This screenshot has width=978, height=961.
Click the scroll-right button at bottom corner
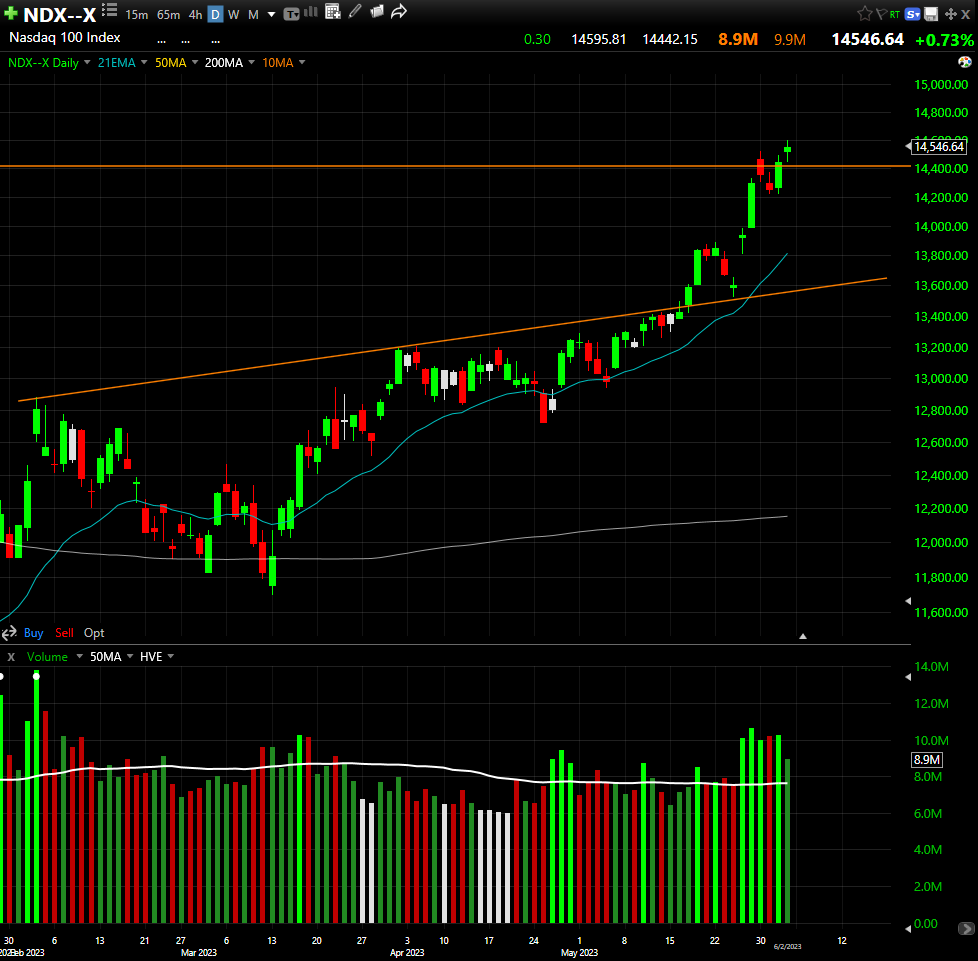click(x=966, y=929)
